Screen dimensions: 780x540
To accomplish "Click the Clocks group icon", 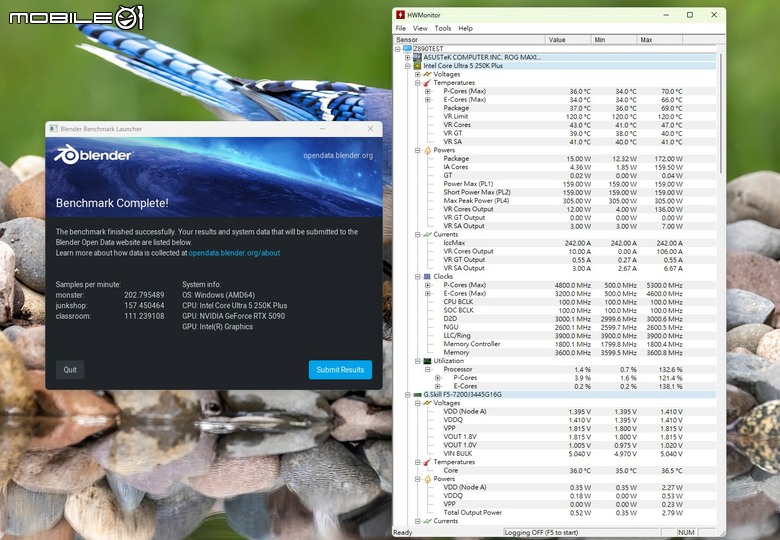I will click(x=427, y=276).
